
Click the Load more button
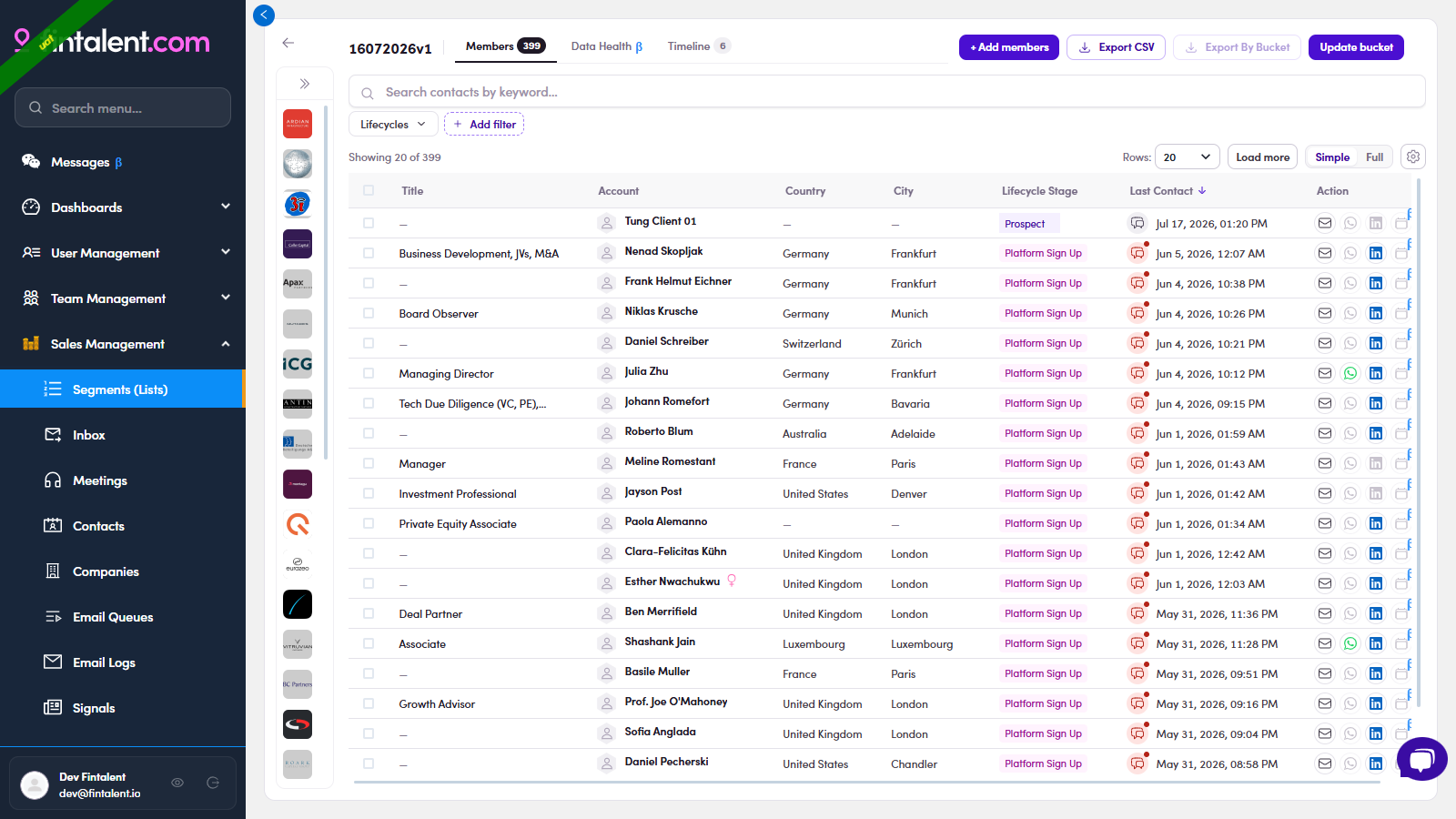pyautogui.click(x=1262, y=157)
